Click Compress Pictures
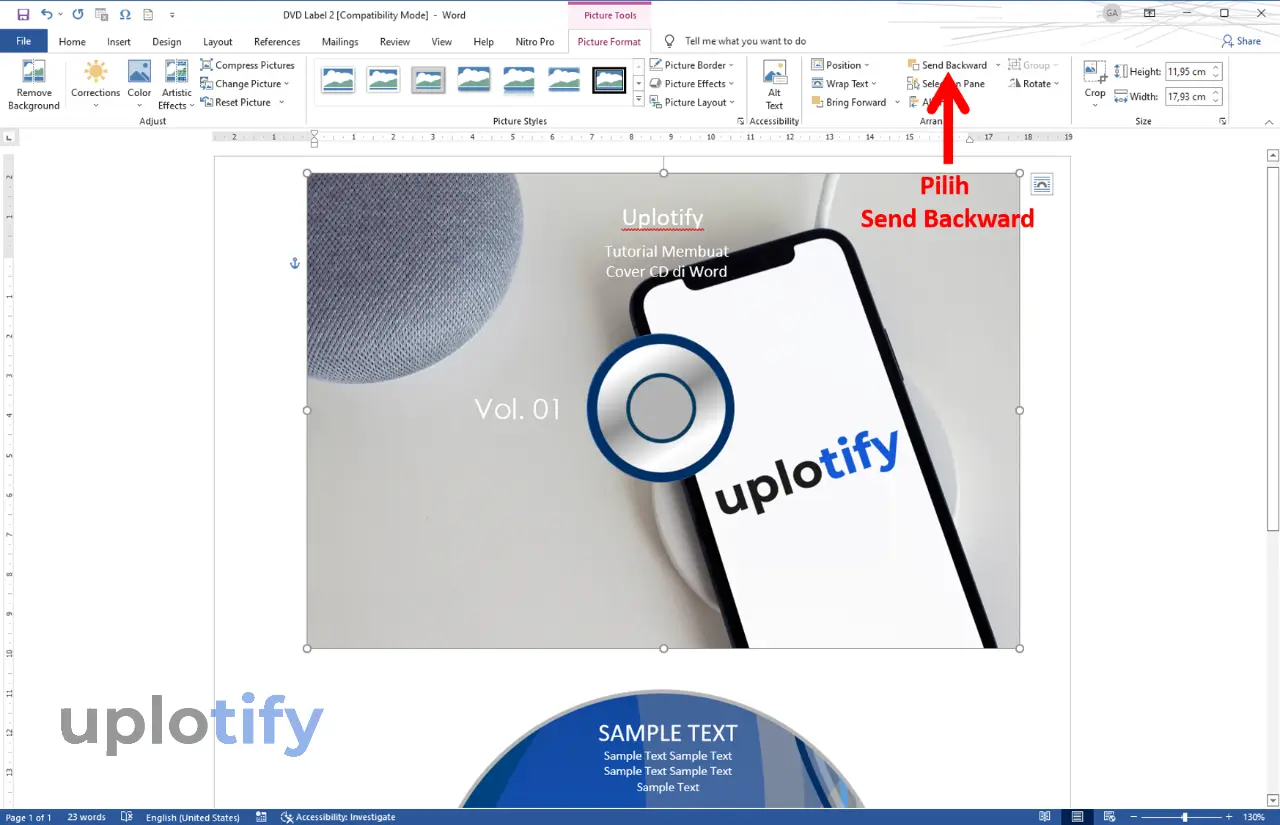 247,65
